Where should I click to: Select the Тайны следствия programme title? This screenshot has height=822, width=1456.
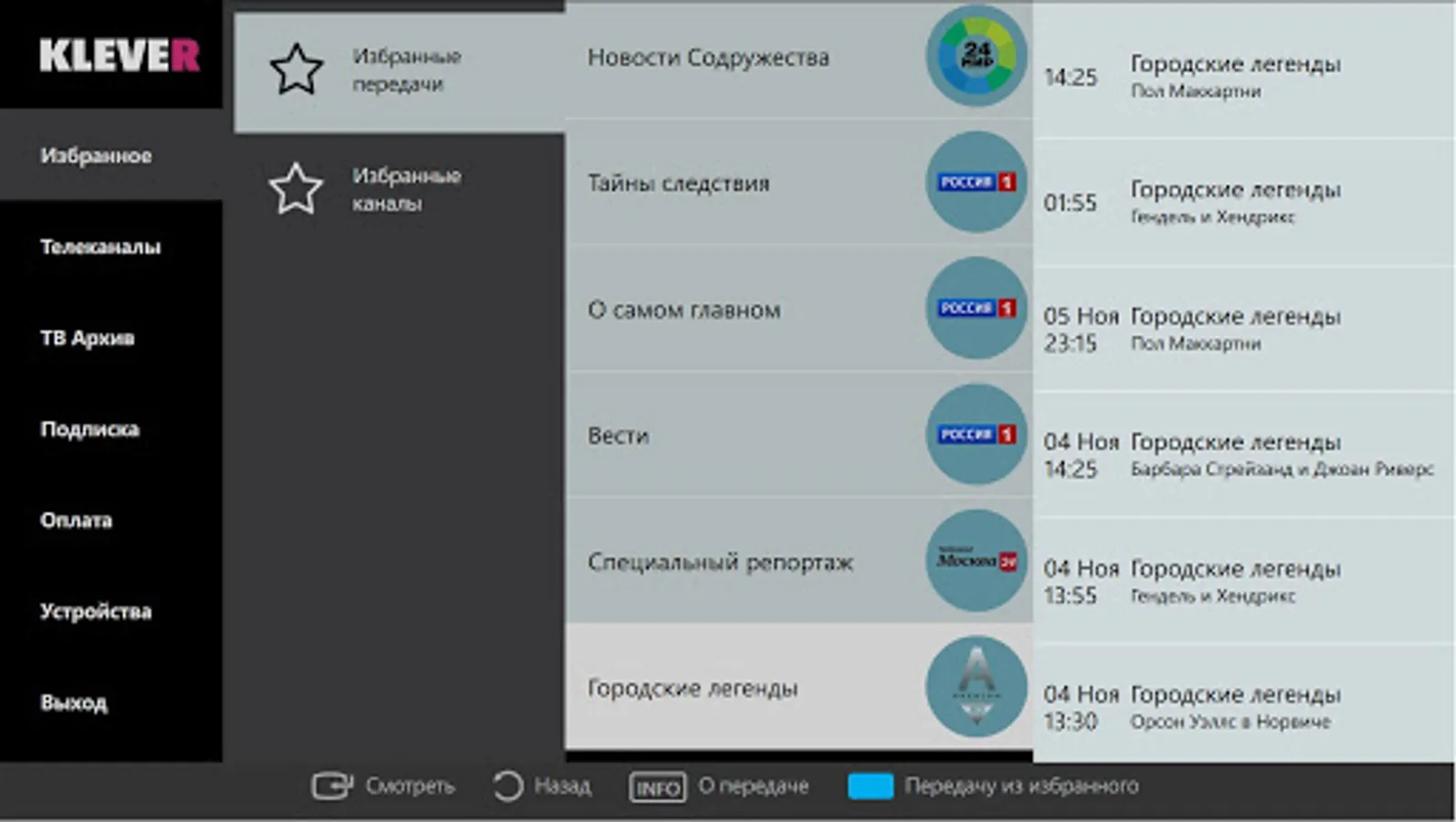678,184
